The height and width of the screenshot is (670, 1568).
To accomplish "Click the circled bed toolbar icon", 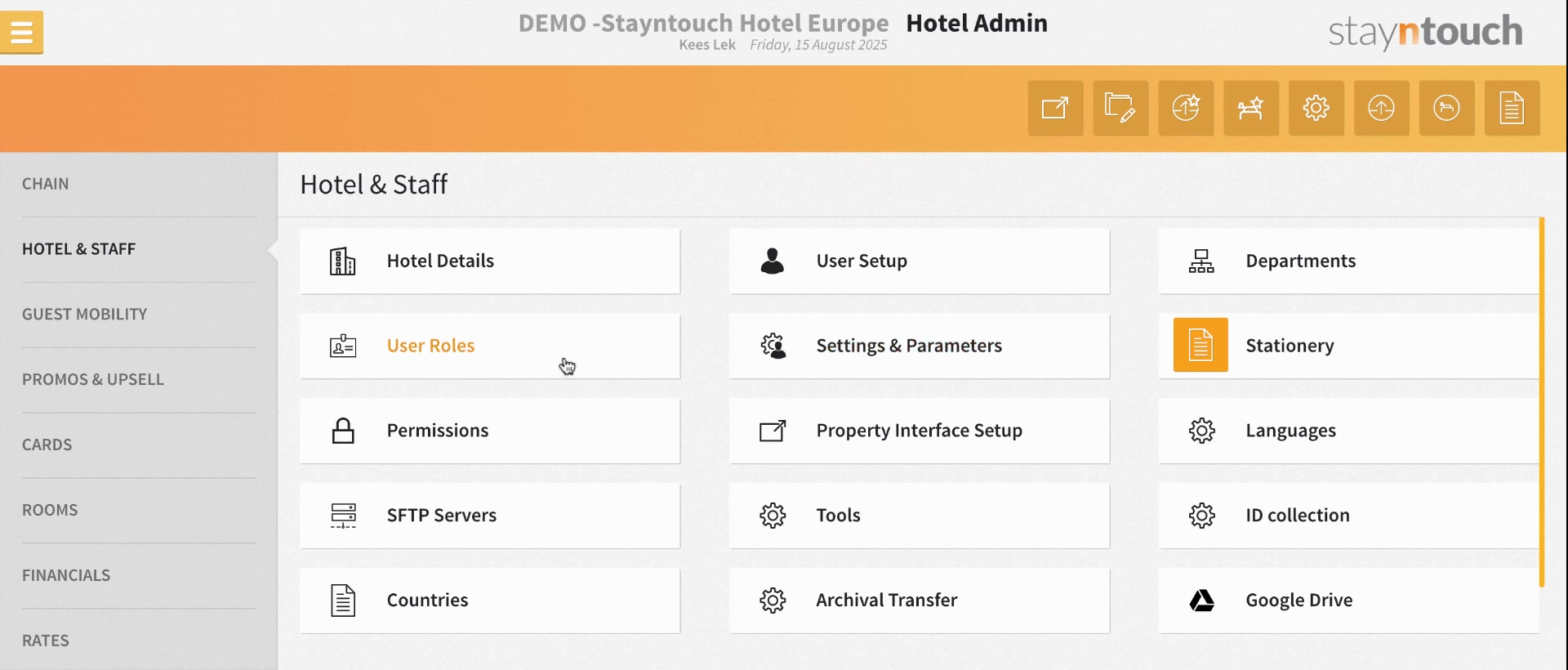I will coord(1447,108).
